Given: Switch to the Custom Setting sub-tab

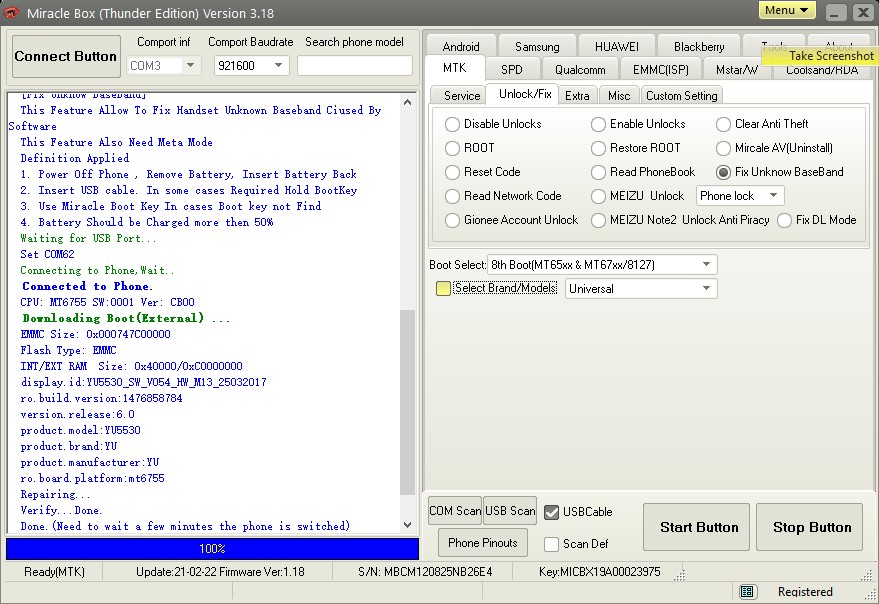Looking at the screenshot, I should 682,95.
